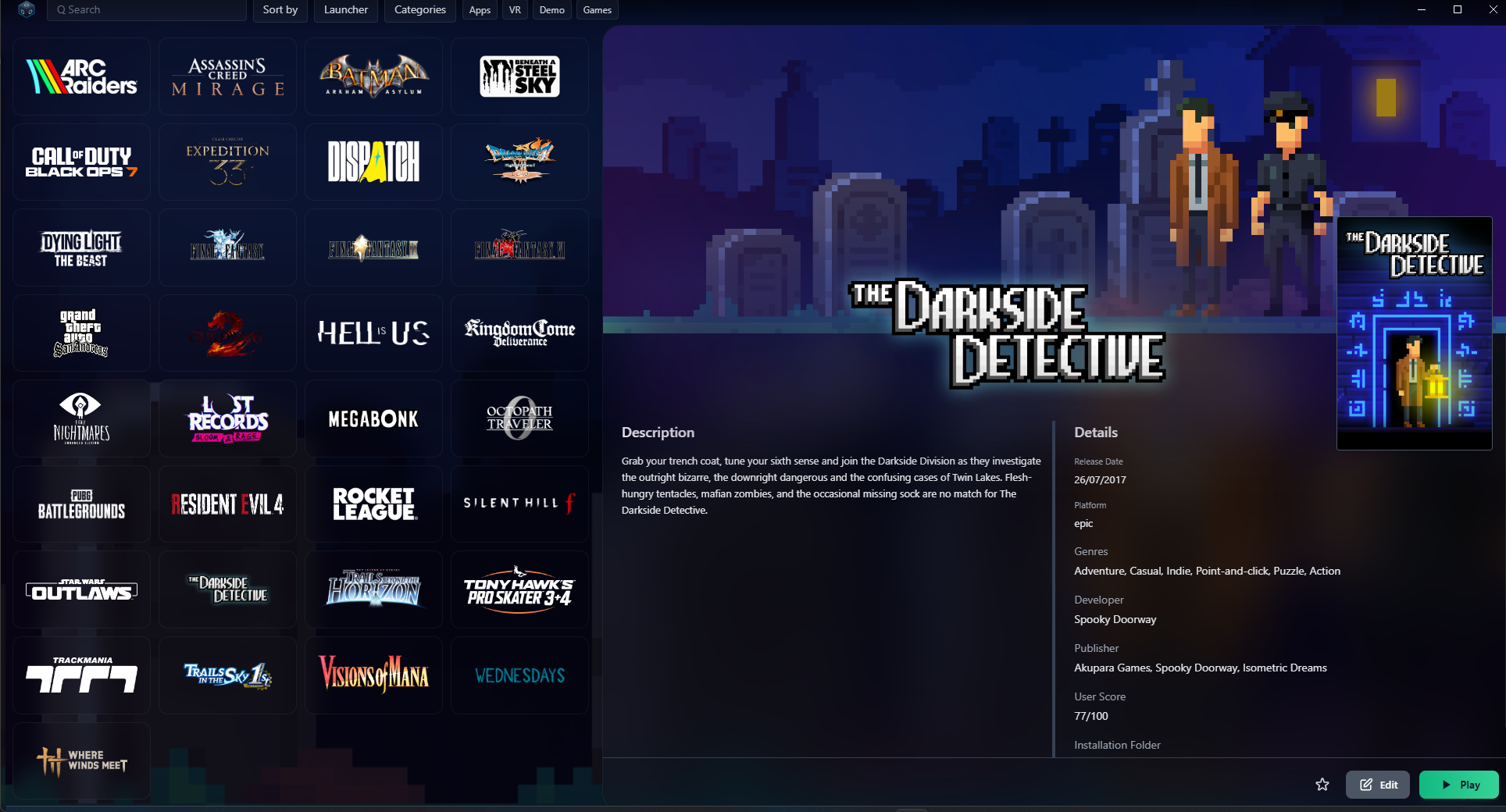Open the Sort by dropdown
1506x812 pixels.
click(x=280, y=10)
